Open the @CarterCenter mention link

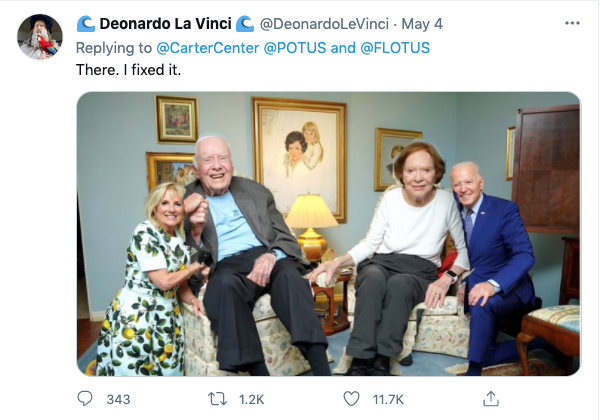pos(206,48)
